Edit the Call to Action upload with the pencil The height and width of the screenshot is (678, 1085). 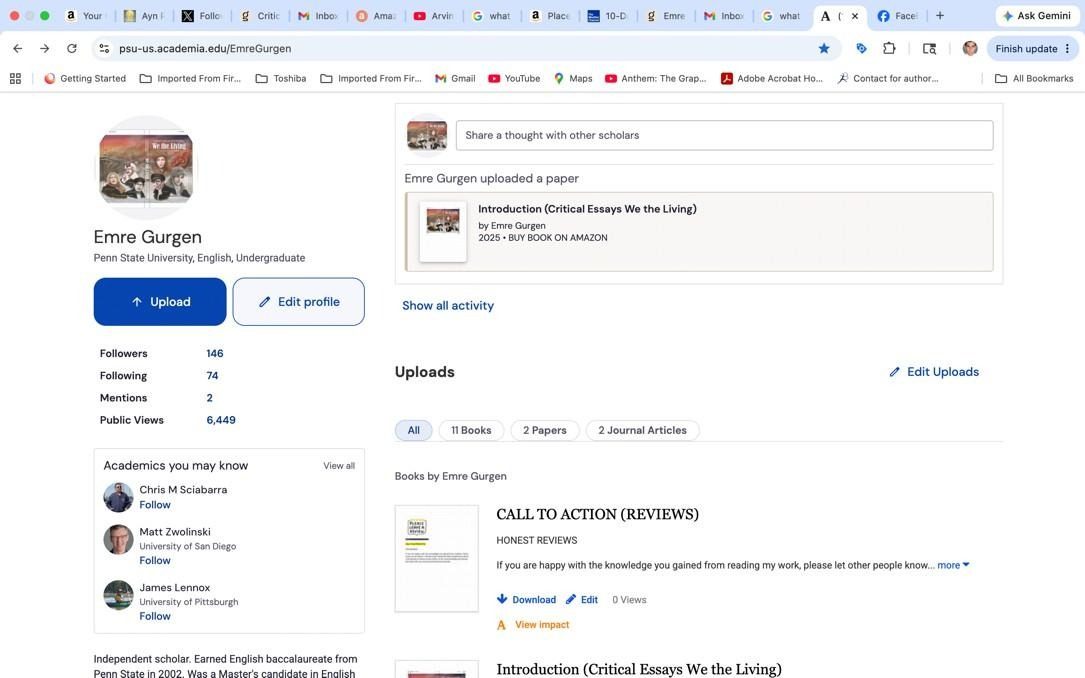pos(582,600)
